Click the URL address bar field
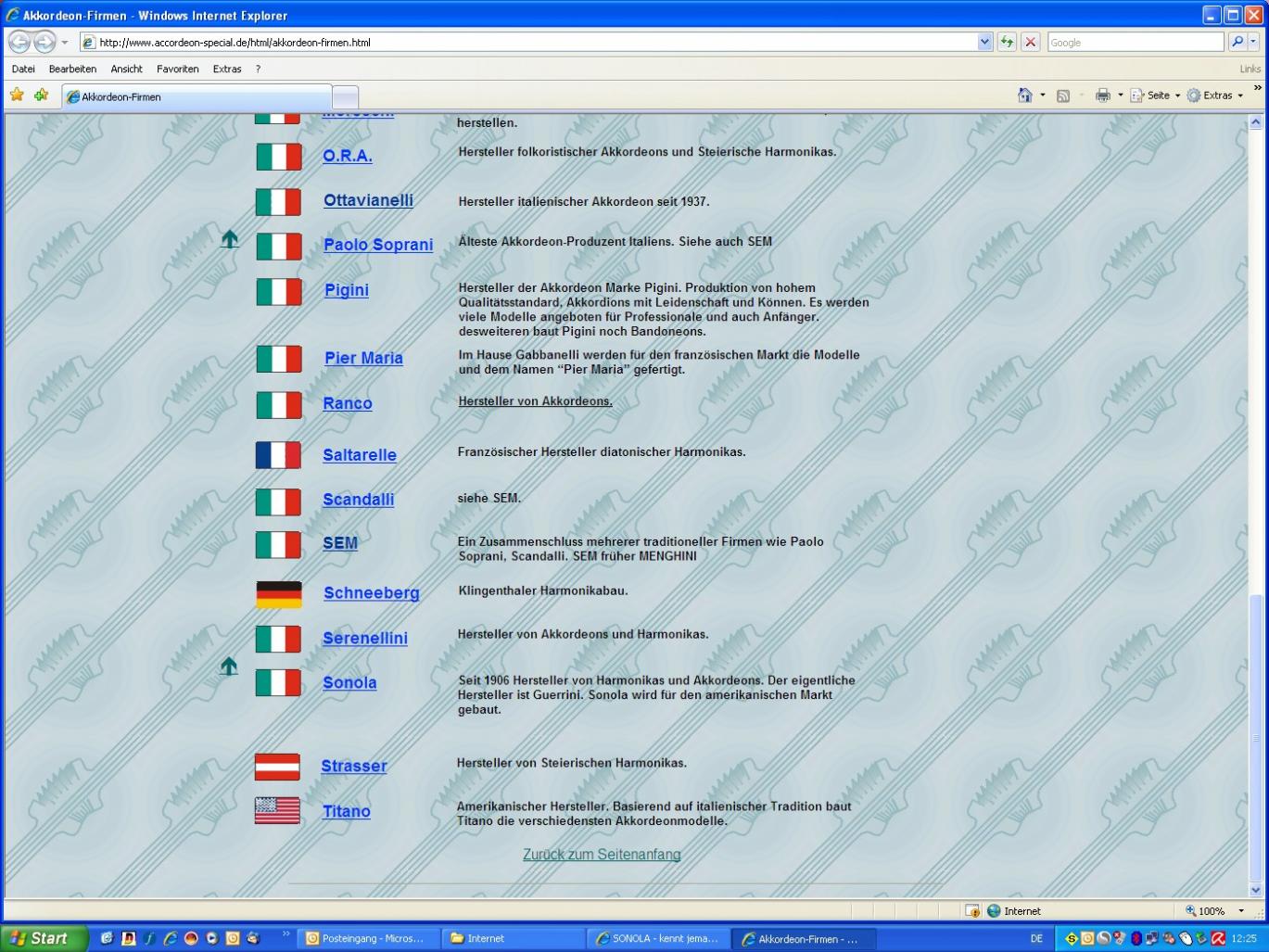The width and height of the screenshot is (1269, 952). [528, 42]
